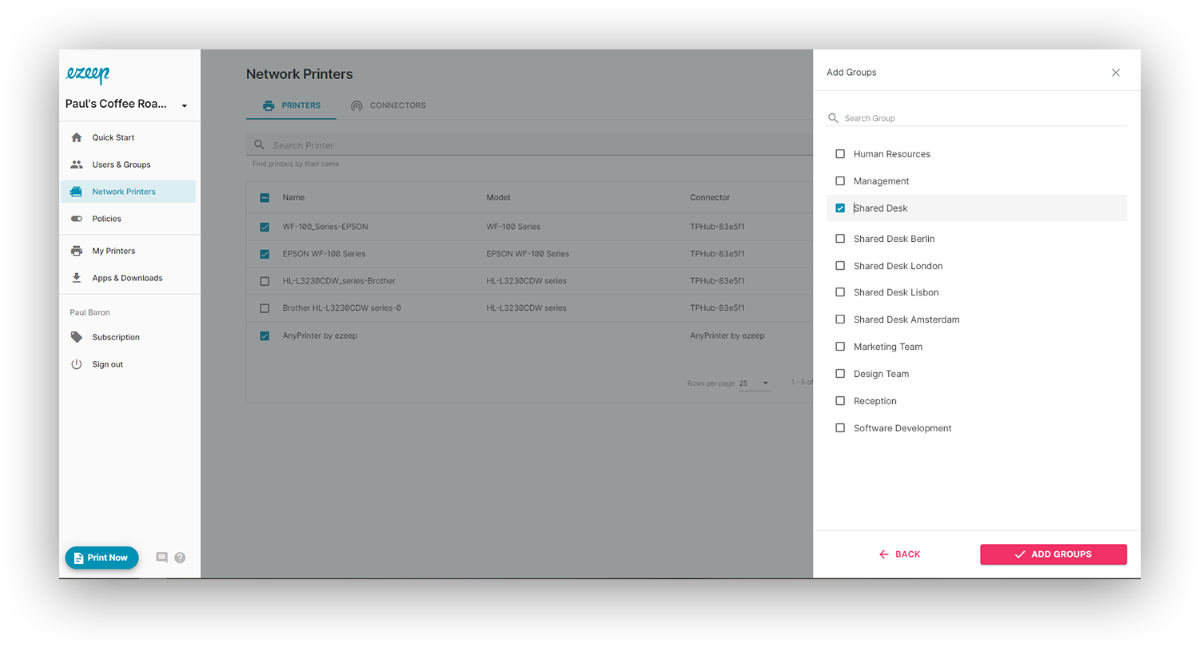Click the AnyPrinter by ezeep connector cell
Viewport: 1200px width, 648px height.
(727, 336)
